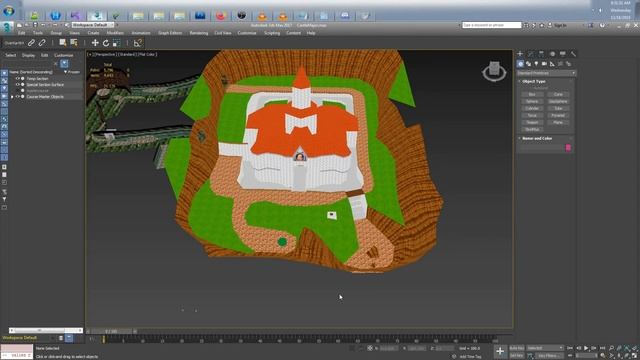The image size is (640, 360).
Task: Toggle the Auto Key button
Action: (517, 348)
